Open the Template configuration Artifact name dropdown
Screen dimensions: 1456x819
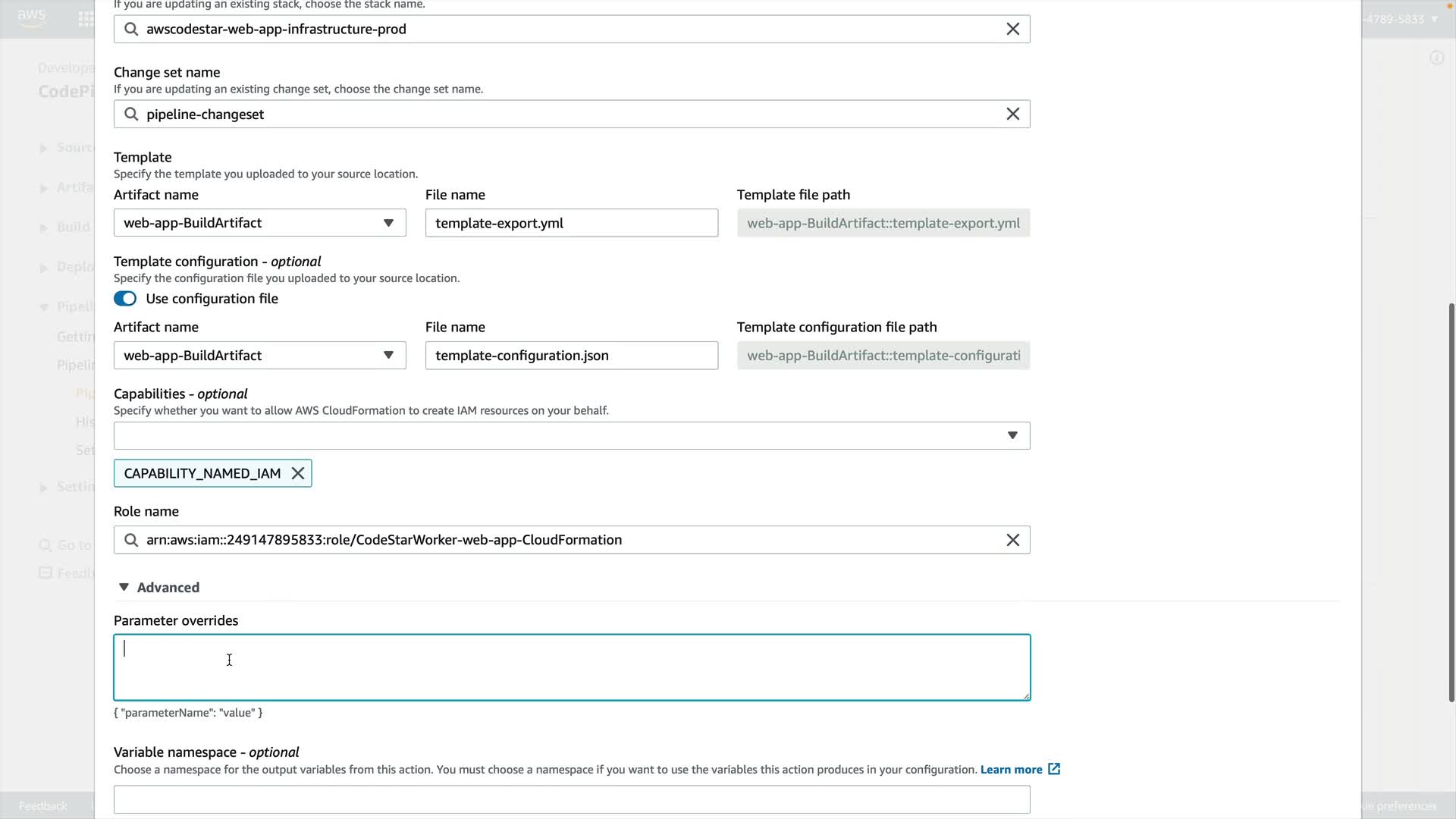(259, 356)
